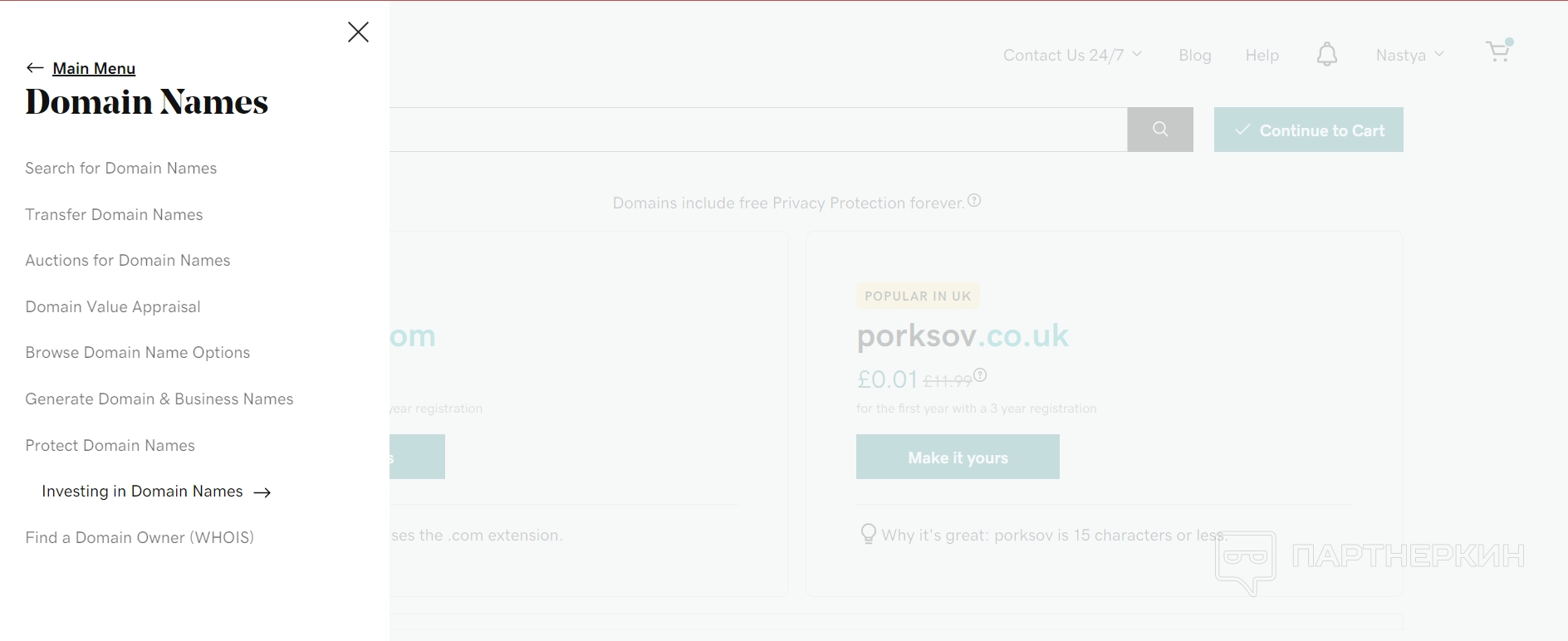Click the price info question mark icon
Screen dimensions: 1568x641
[x=980, y=375]
